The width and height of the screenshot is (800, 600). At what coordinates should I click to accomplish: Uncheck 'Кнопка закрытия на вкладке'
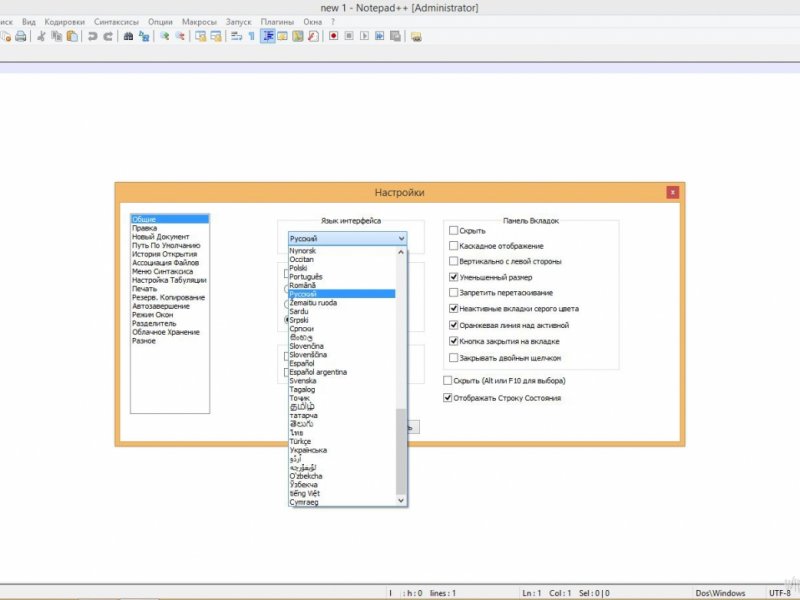(453, 341)
